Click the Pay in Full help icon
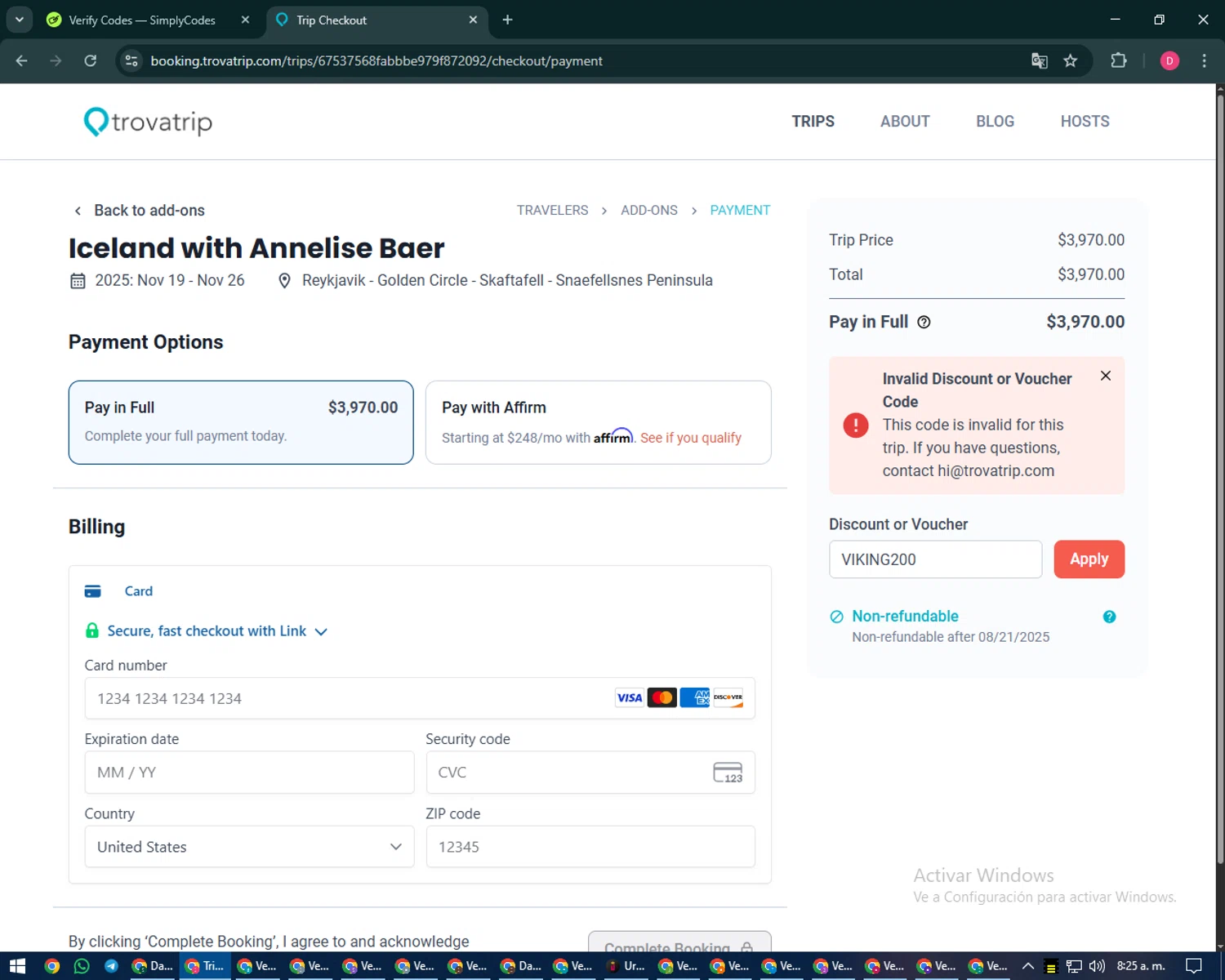The width and height of the screenshot is (1225, 980). tap(924, 322)
